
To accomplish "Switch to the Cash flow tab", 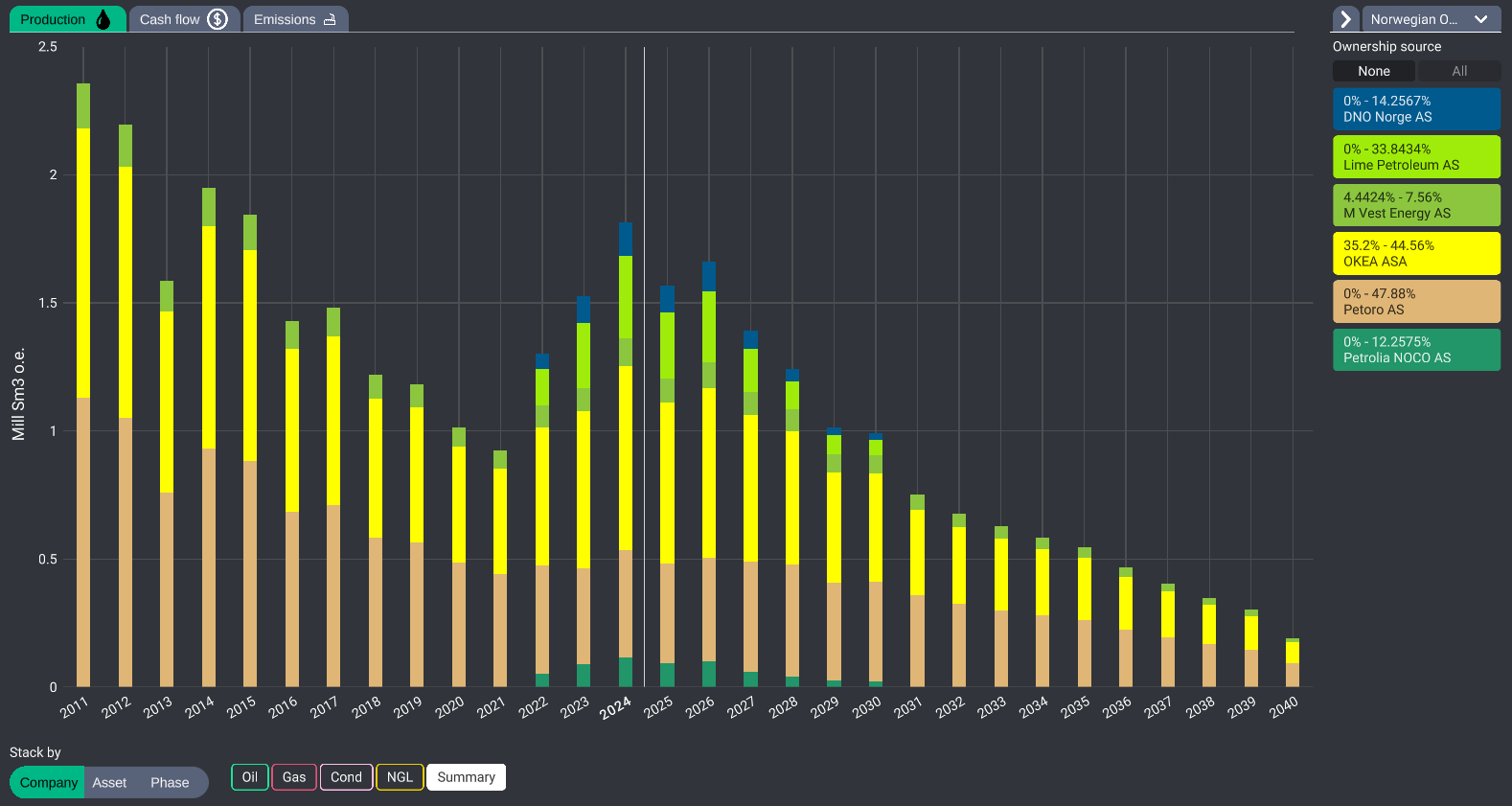I will point(171,19).
